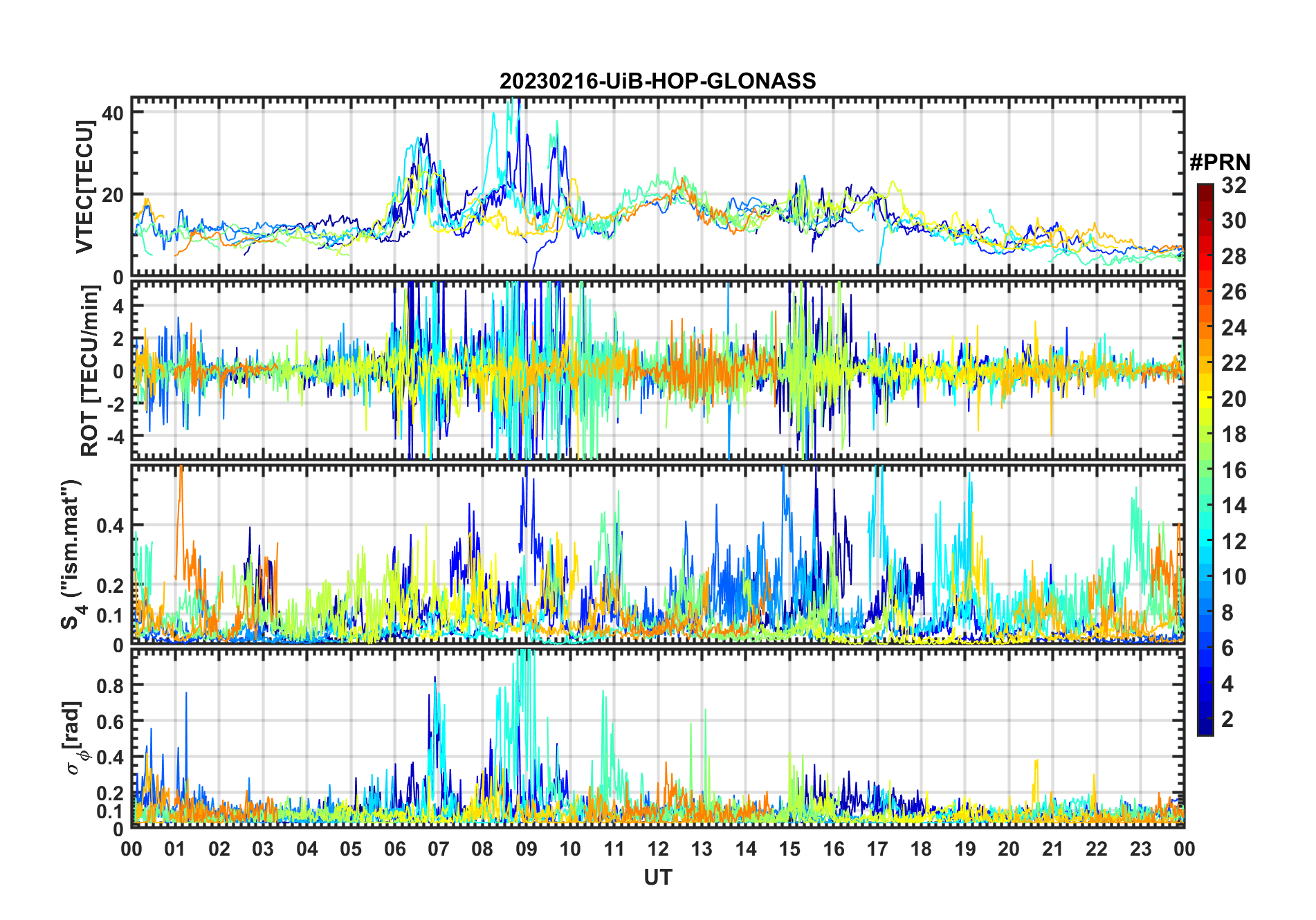1316x920 pixels.
Task: Click the plot title 20230216-UiB-HOP-GLONASS
Action: tap(657, 81)
